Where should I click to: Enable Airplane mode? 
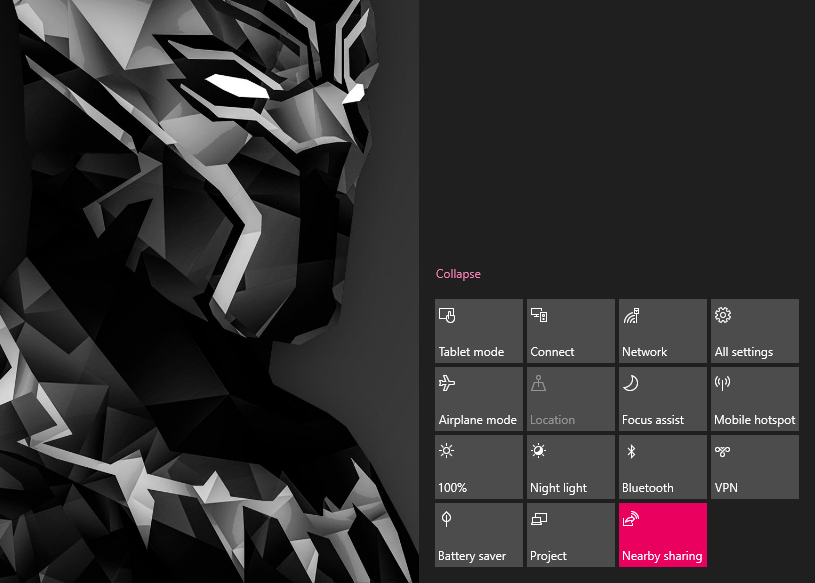coord(479,399)
